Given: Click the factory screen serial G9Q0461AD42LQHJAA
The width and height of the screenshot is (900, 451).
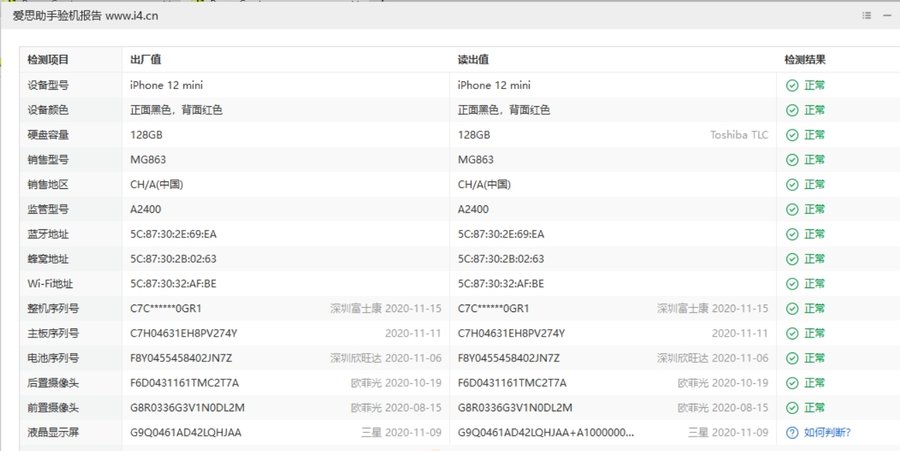Looking at the screenshot, I should tap(186, 433).
